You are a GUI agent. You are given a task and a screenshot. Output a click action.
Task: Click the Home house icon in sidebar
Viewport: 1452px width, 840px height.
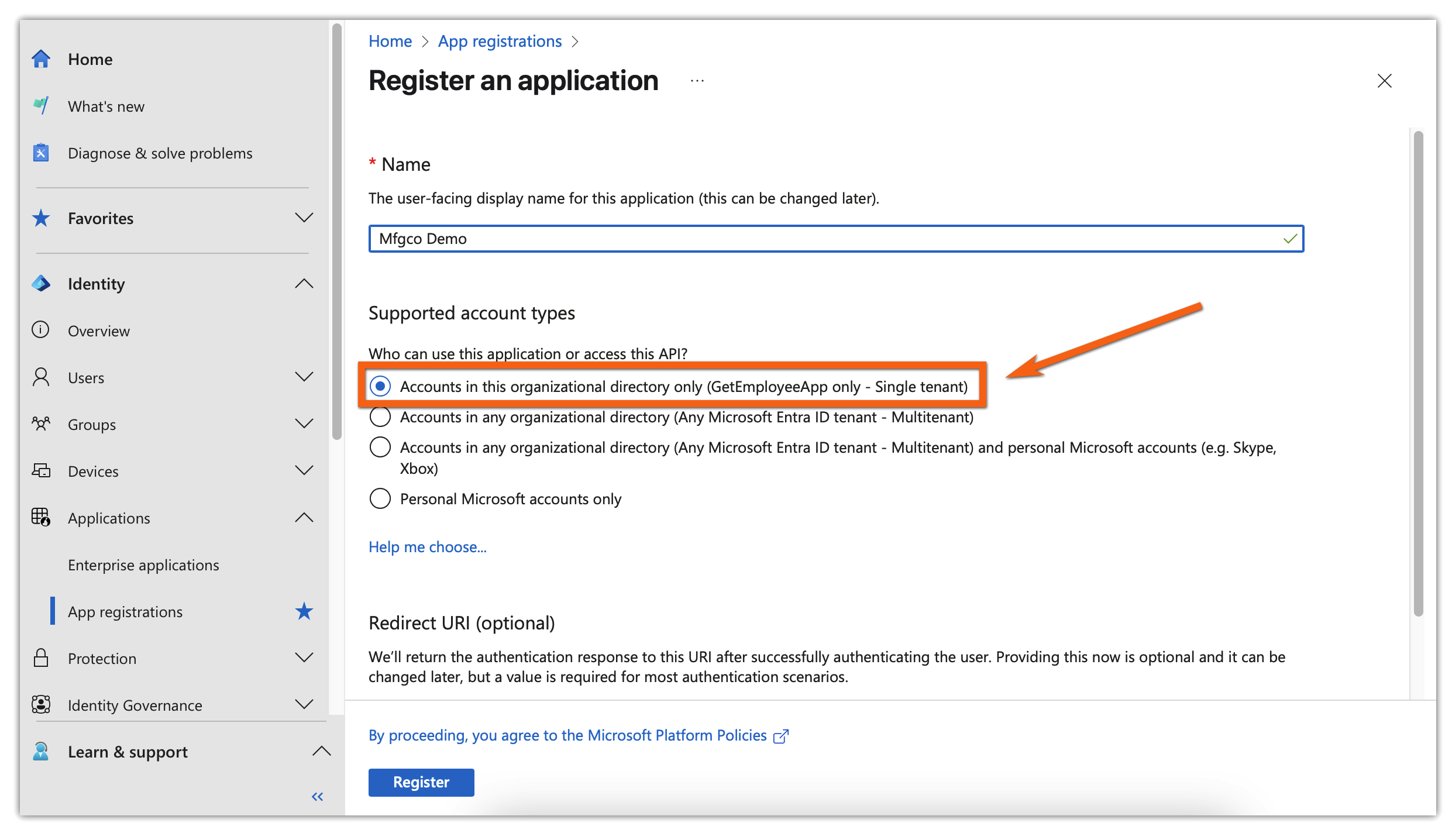click(x=41, y=59)
